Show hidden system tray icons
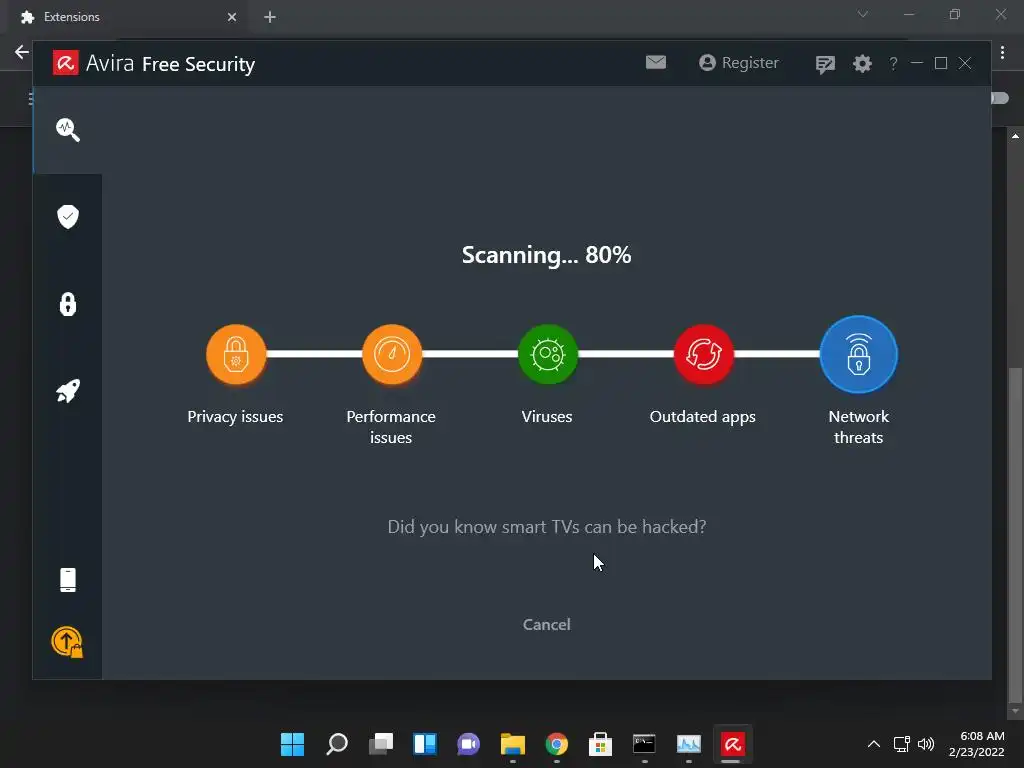1024x768 pixels. [874, 744]
